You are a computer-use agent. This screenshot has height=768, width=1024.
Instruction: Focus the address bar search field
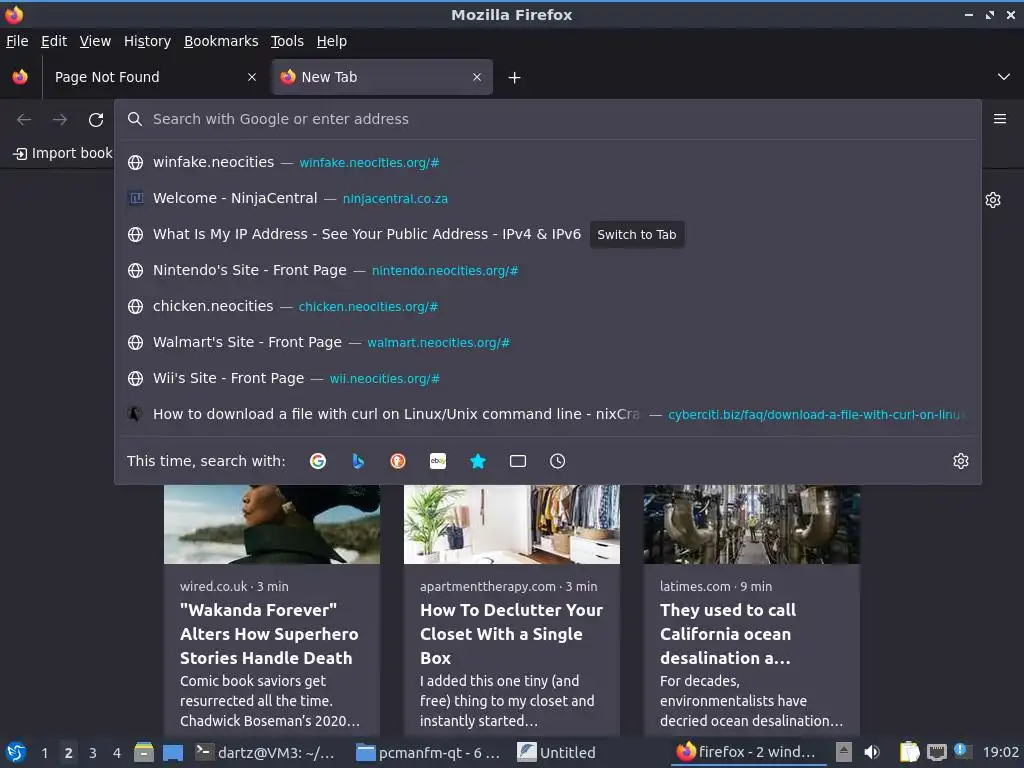[547, 119]
